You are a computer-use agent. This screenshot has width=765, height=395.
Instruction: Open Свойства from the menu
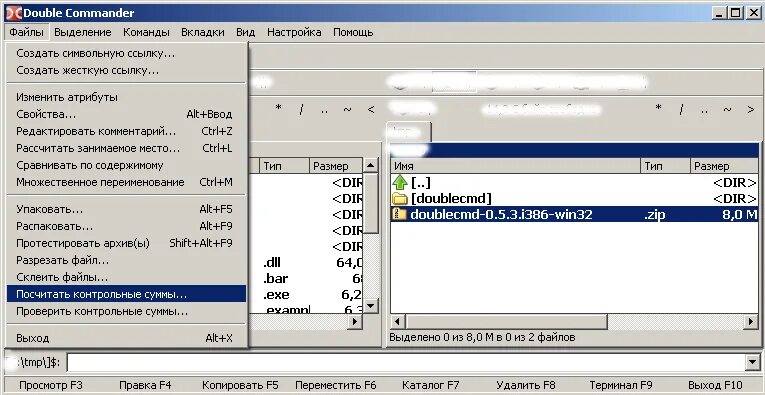pos(126,114)
